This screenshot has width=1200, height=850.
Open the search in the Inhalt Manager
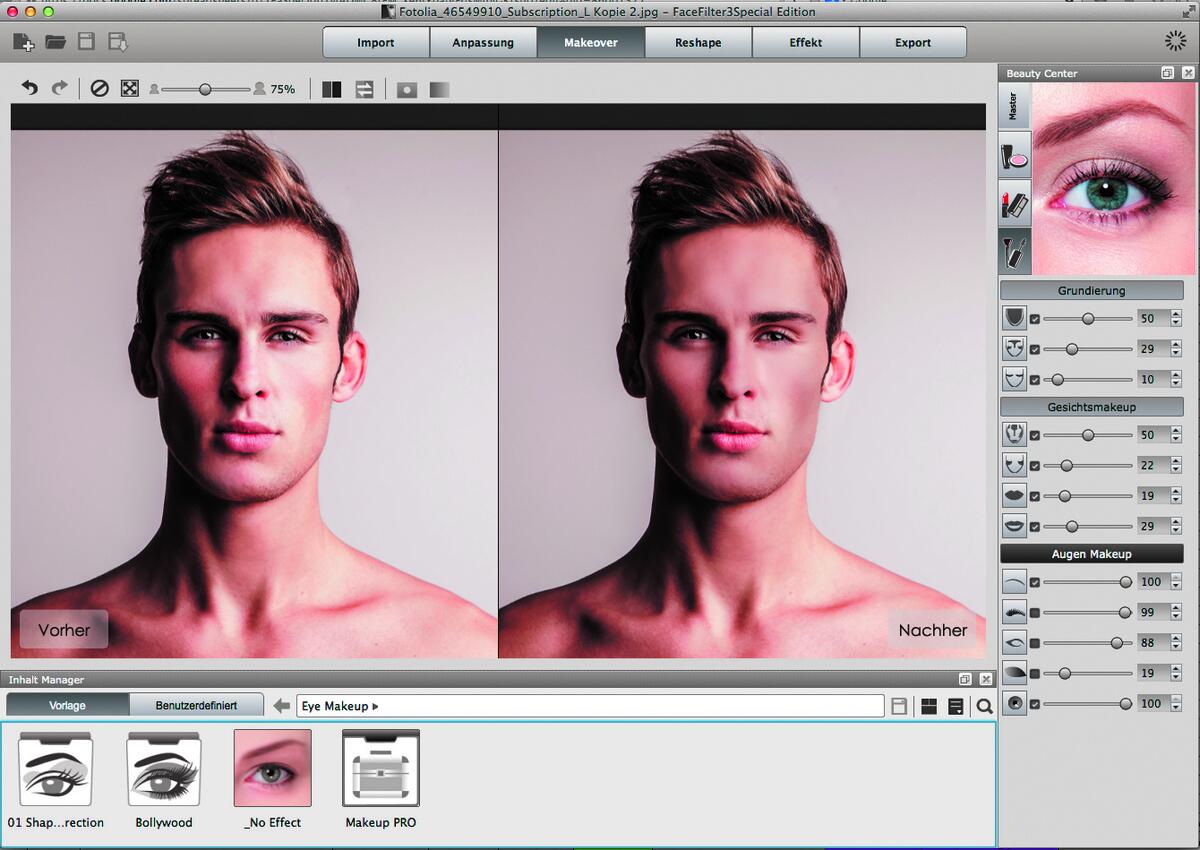984,706
